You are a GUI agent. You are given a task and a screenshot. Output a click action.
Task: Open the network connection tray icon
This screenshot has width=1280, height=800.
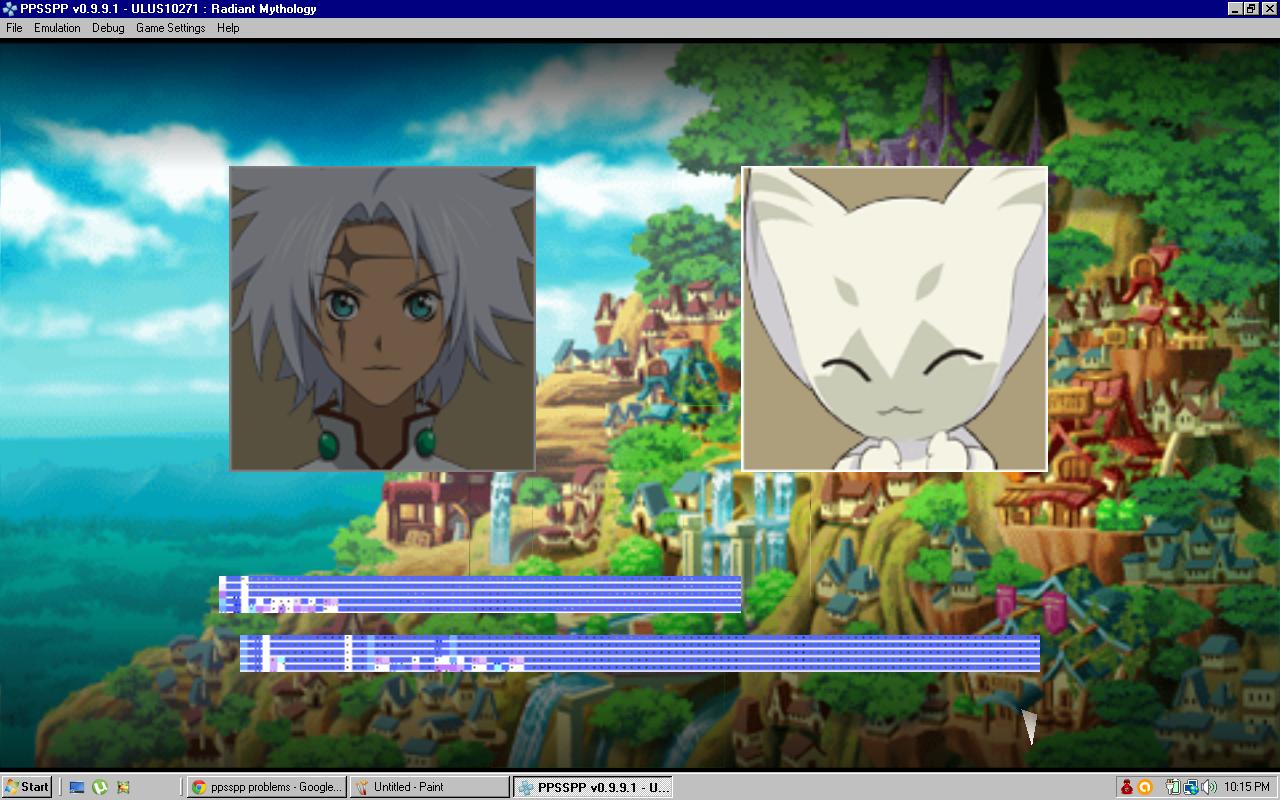(x=1191, y=787)
